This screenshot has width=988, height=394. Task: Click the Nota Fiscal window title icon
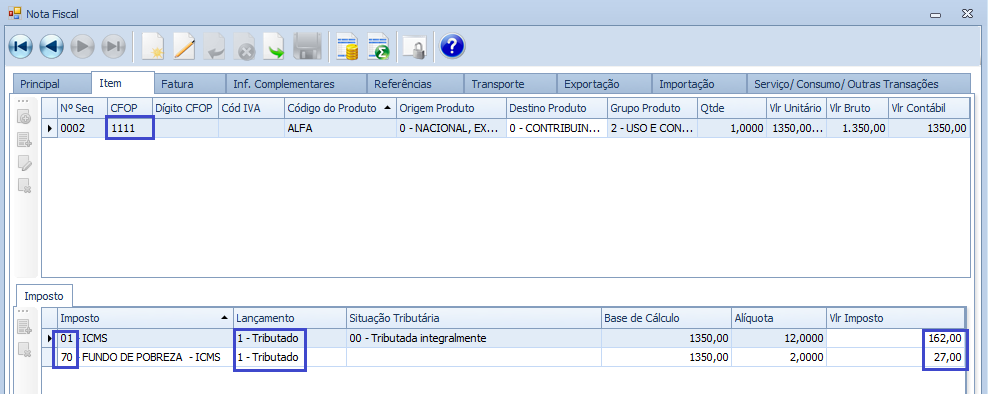pos(14,13)
